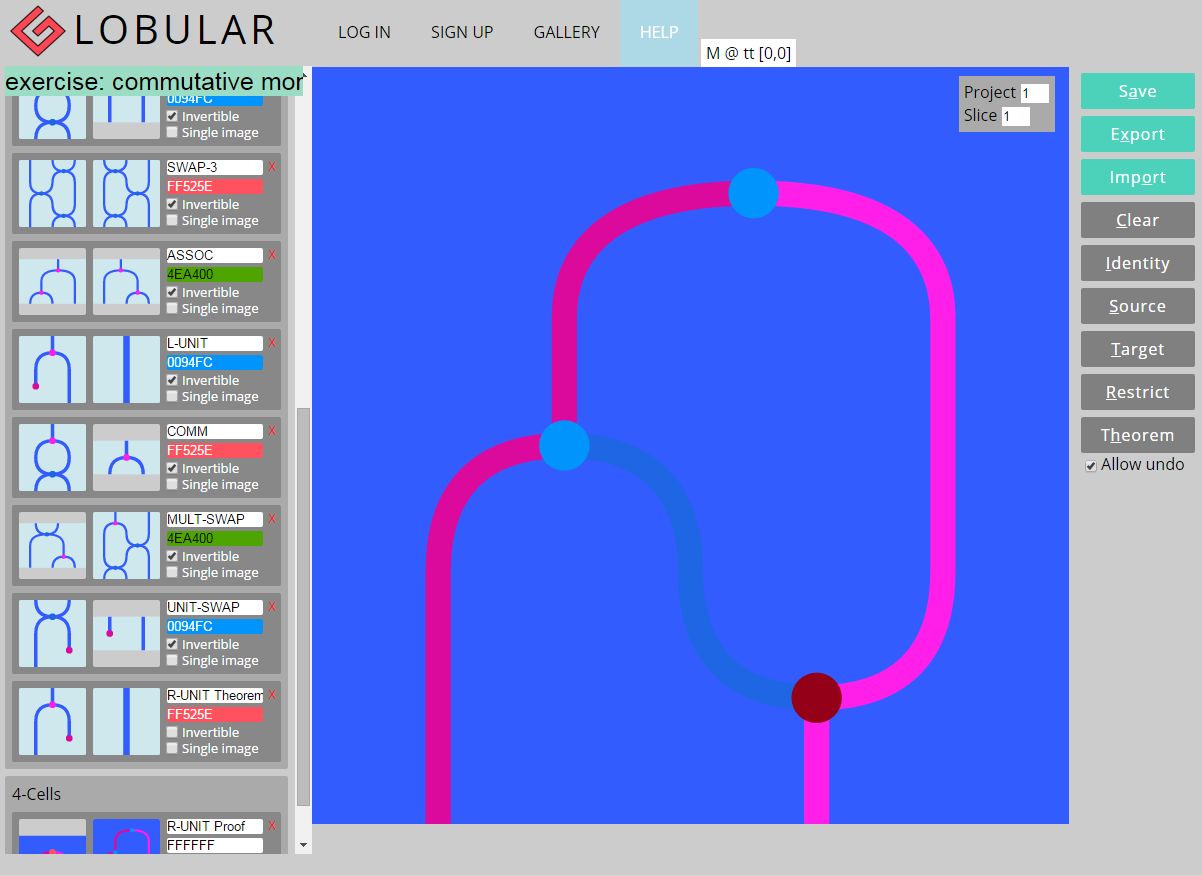Click the Slice number input field
This screenshot has height=876, width=1202.
1015,116
